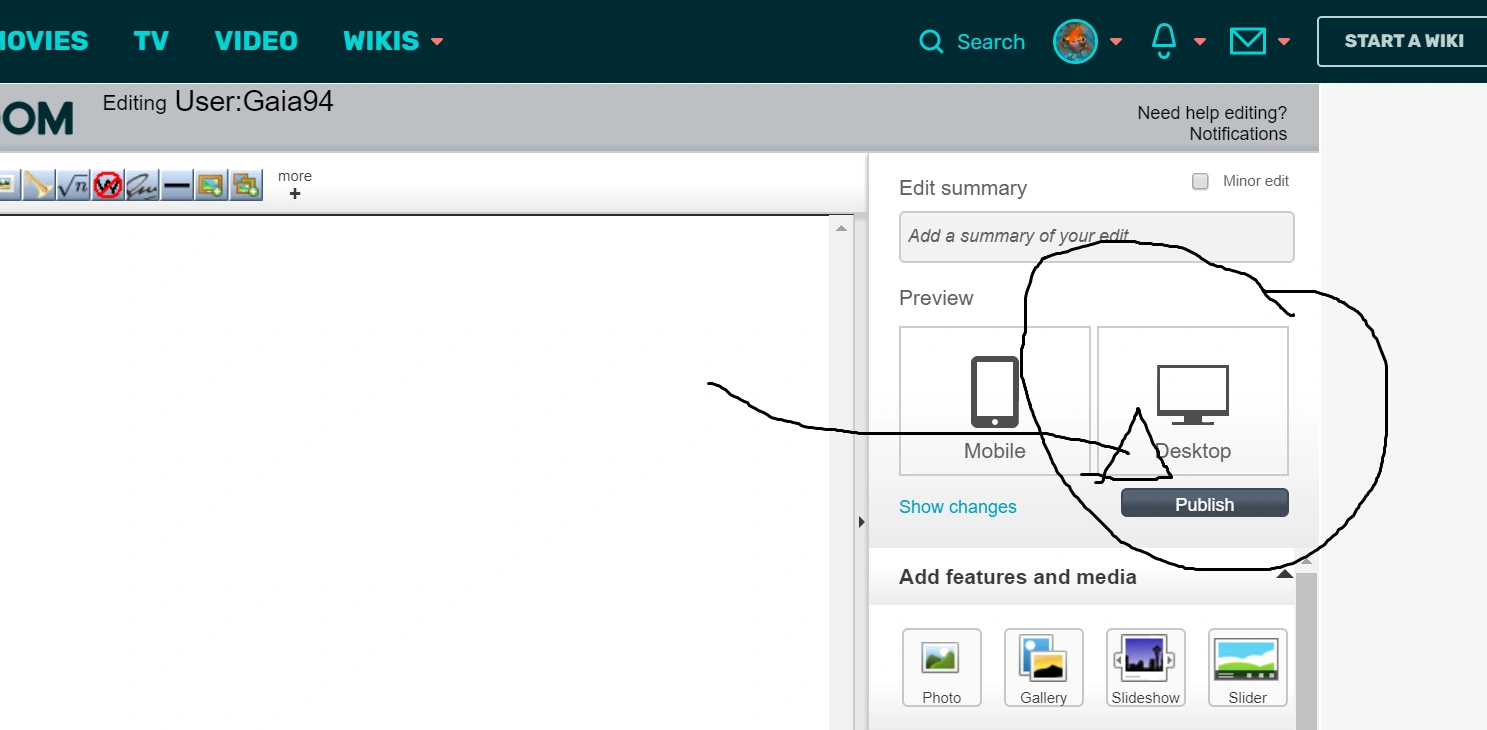
Task: Collapse the Add features and media section
Action: [1284, 575]
